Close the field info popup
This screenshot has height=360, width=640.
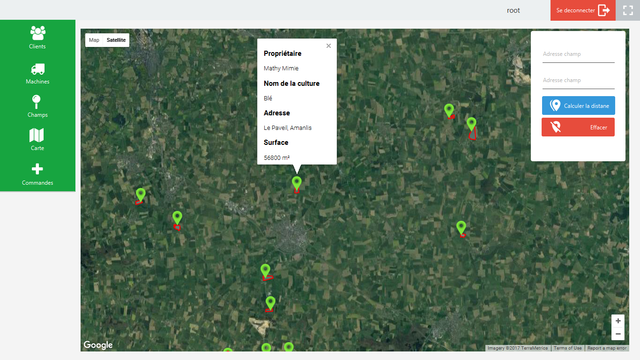[329, 46]
